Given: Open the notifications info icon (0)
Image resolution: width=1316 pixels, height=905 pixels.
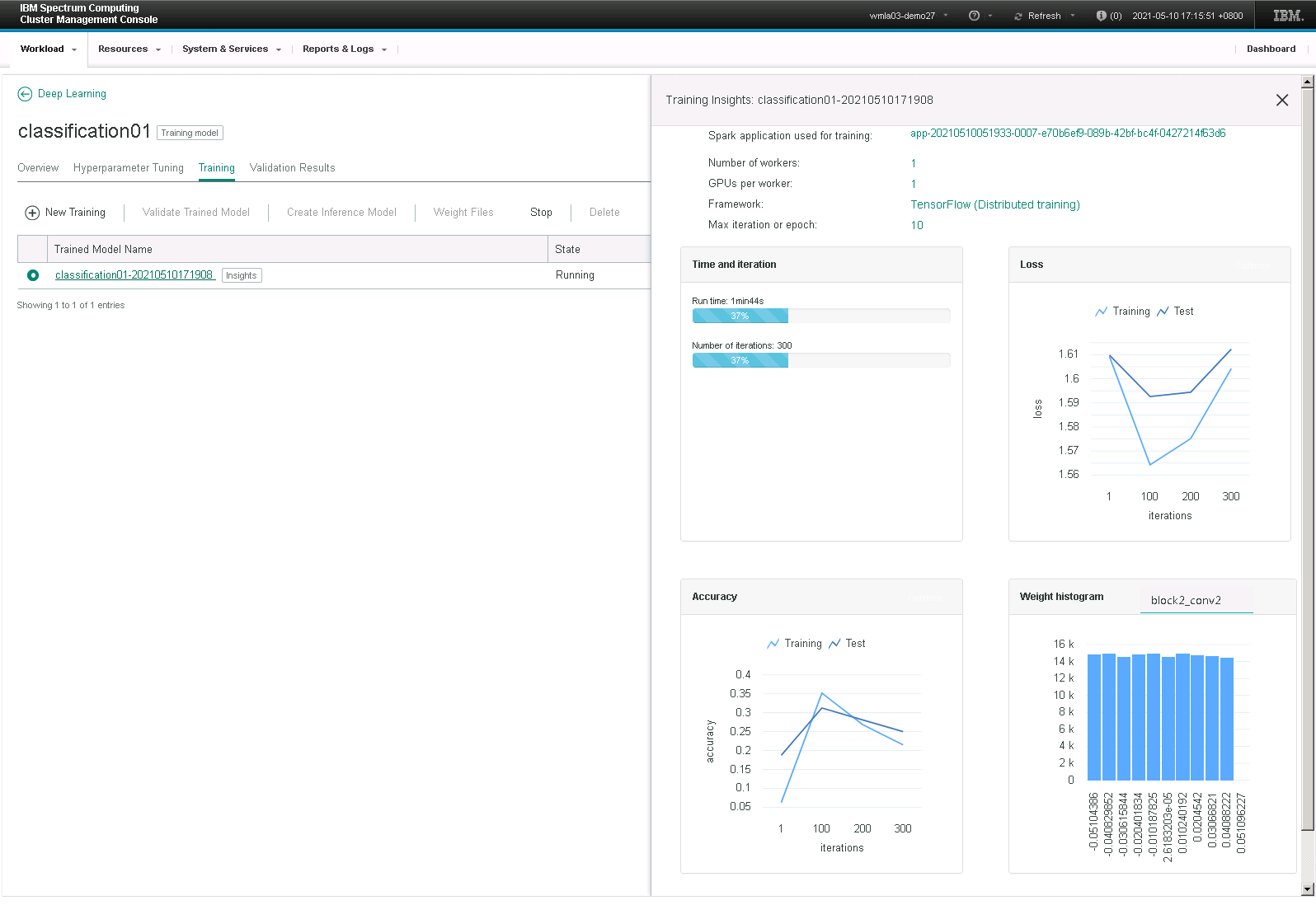Looking at the screenshot, I should 1101,16.
